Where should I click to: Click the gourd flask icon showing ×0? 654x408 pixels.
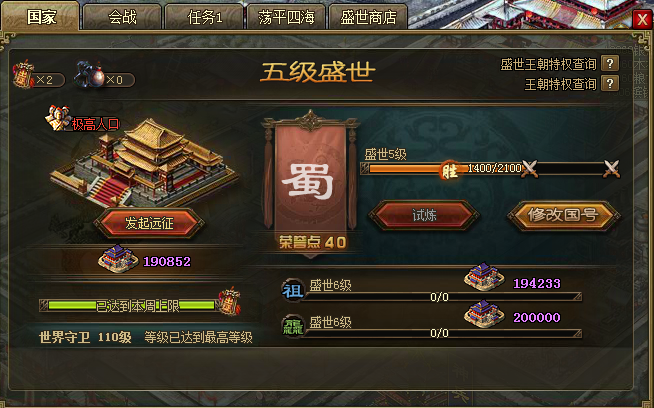point(89,74)
